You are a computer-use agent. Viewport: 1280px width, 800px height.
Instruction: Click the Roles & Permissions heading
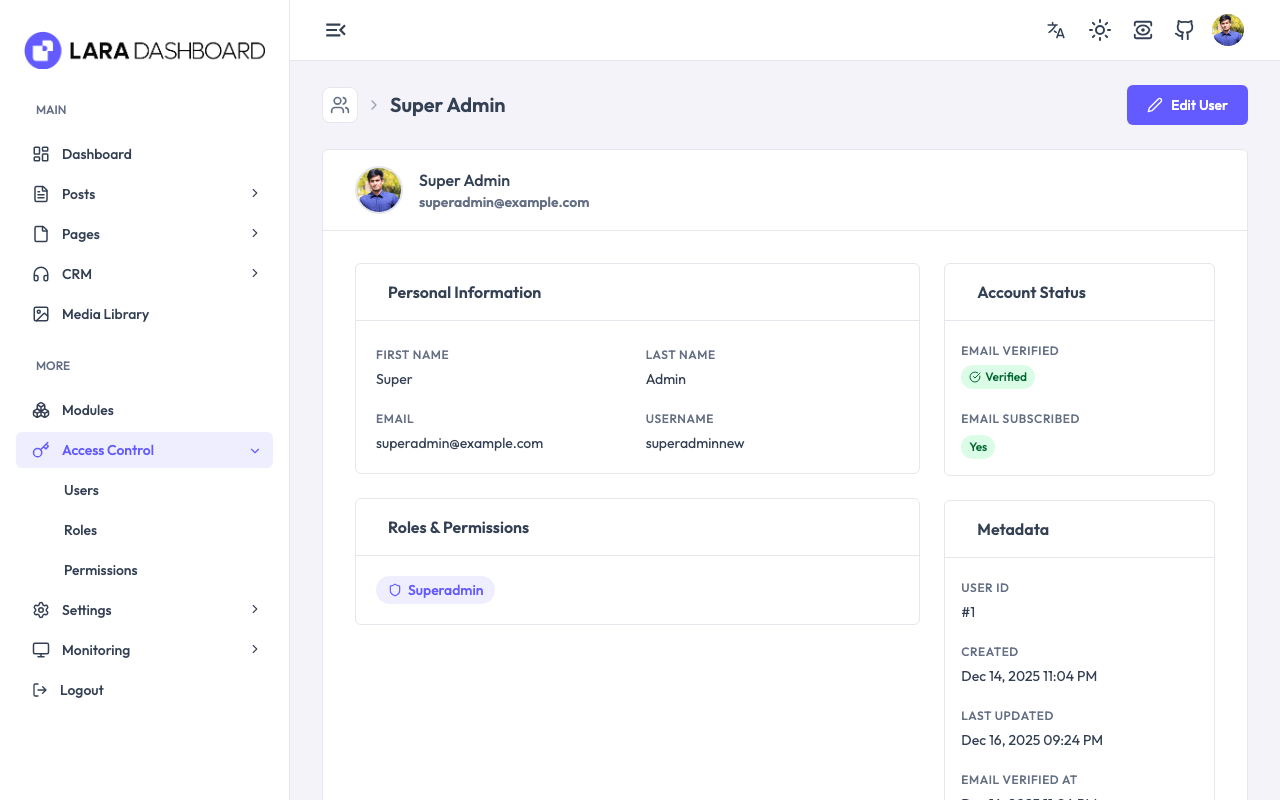click(x=458, y=527)
